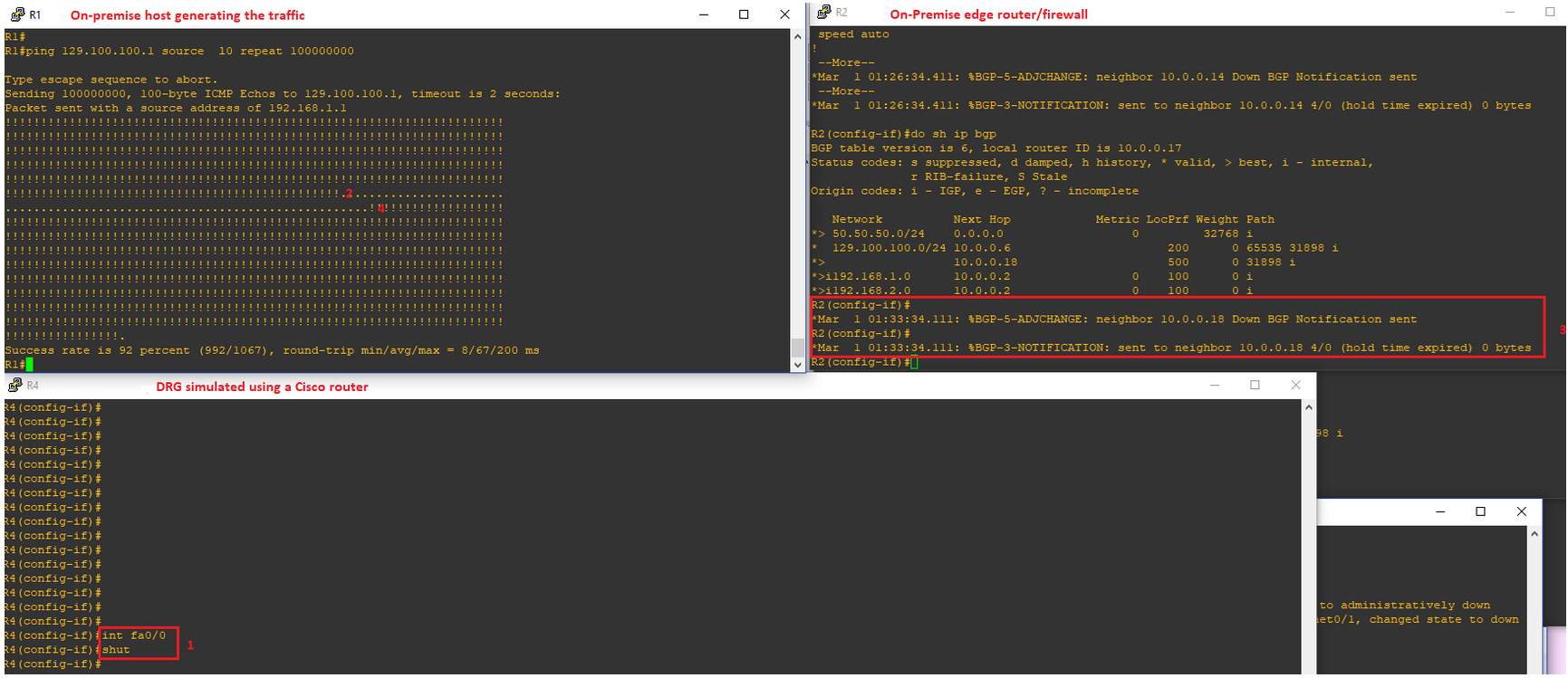Click the PuTTY icon in R1 title bar
The image size is (1568, 678).
tap(16, 14)
